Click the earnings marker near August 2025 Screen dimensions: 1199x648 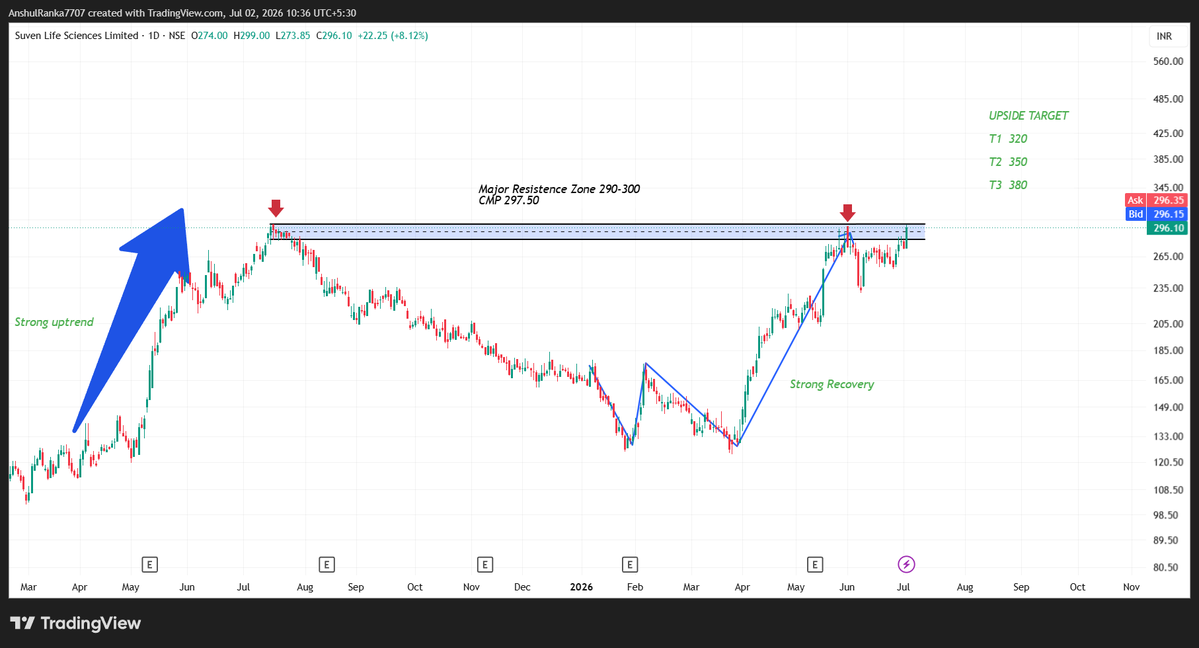[327, 565]
